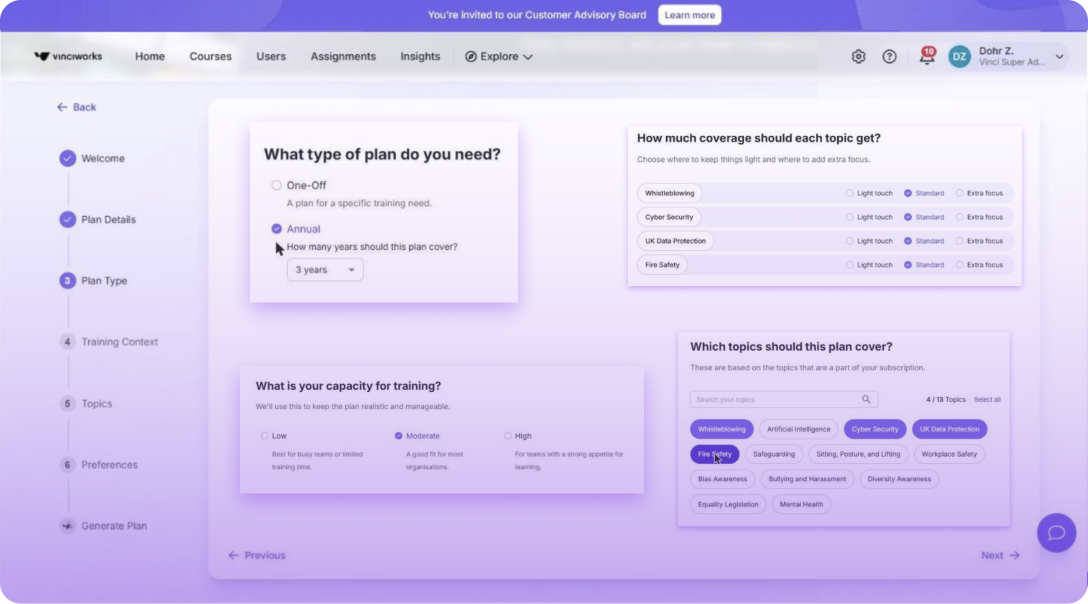Open the notifications bell
The width and height of the screenshot is (1088, 604).
tap(927, 56)
